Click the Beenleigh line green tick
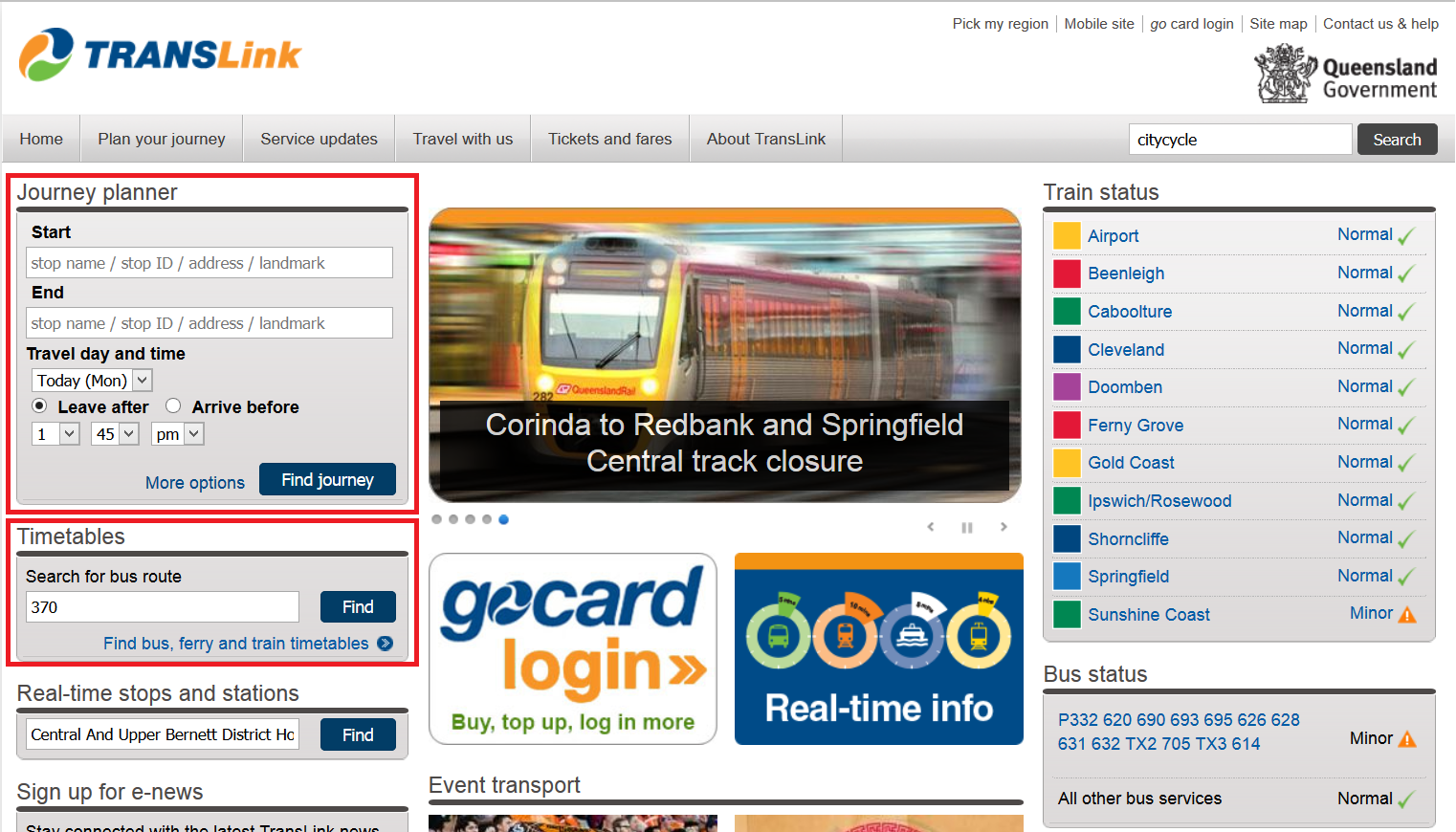 pos(1406,274)
